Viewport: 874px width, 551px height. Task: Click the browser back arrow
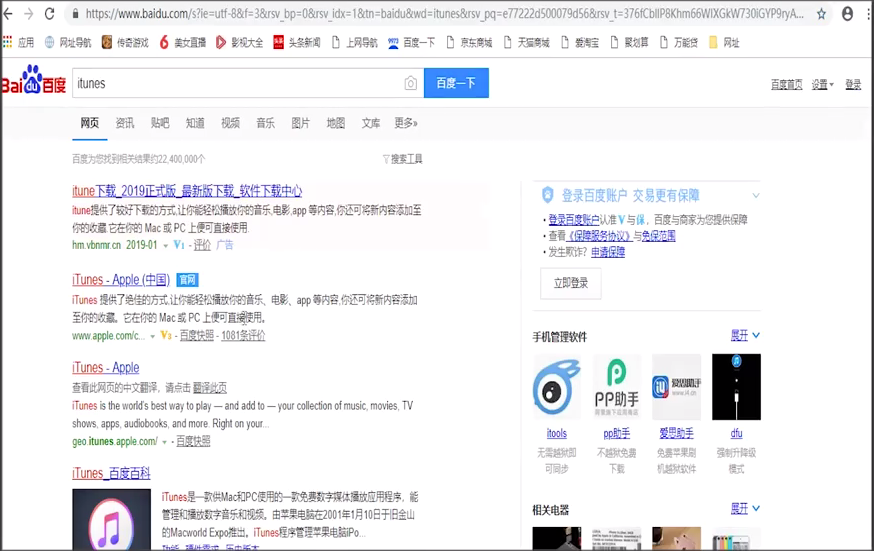tap(9, 15)
